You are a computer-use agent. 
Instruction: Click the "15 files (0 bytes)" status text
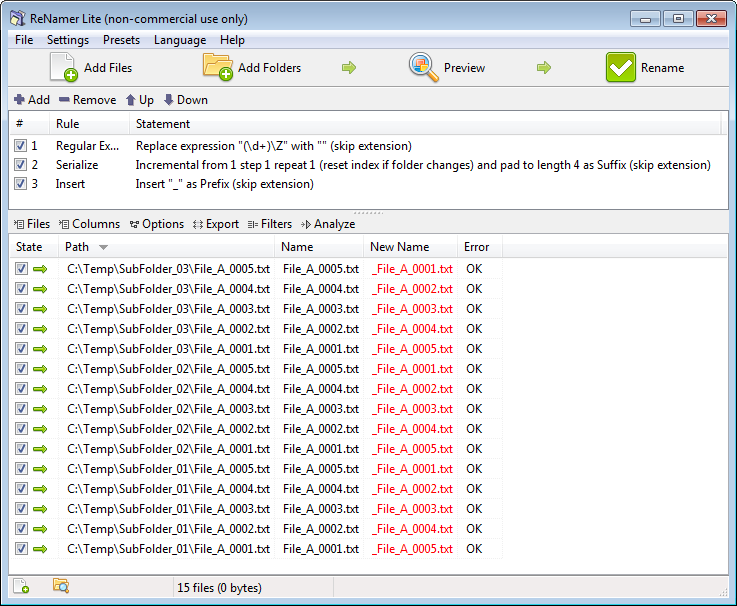[219, 588]
